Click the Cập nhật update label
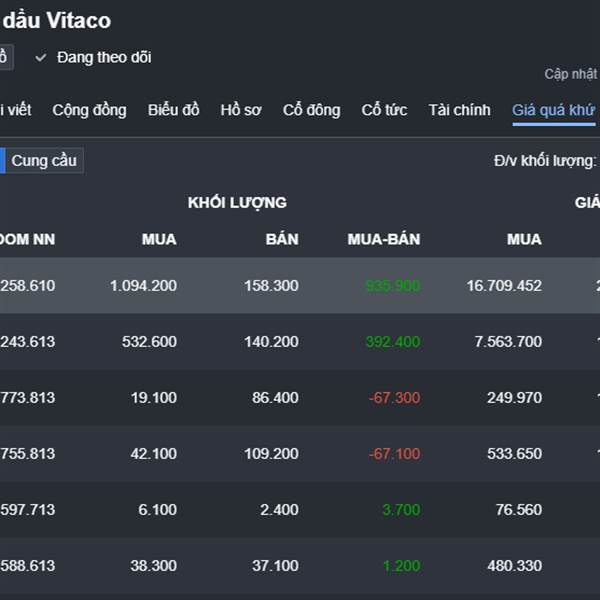This screenshot has width=600, height=600. (571, 74)
